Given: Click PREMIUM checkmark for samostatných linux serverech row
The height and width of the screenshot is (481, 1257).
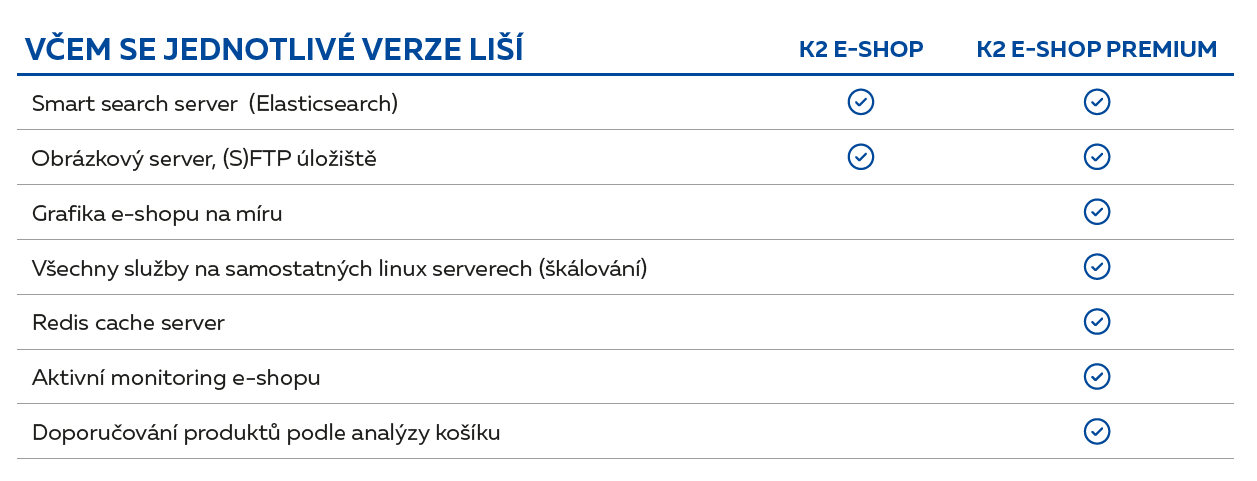Looking at the screenshot, I should [1097, 267].
